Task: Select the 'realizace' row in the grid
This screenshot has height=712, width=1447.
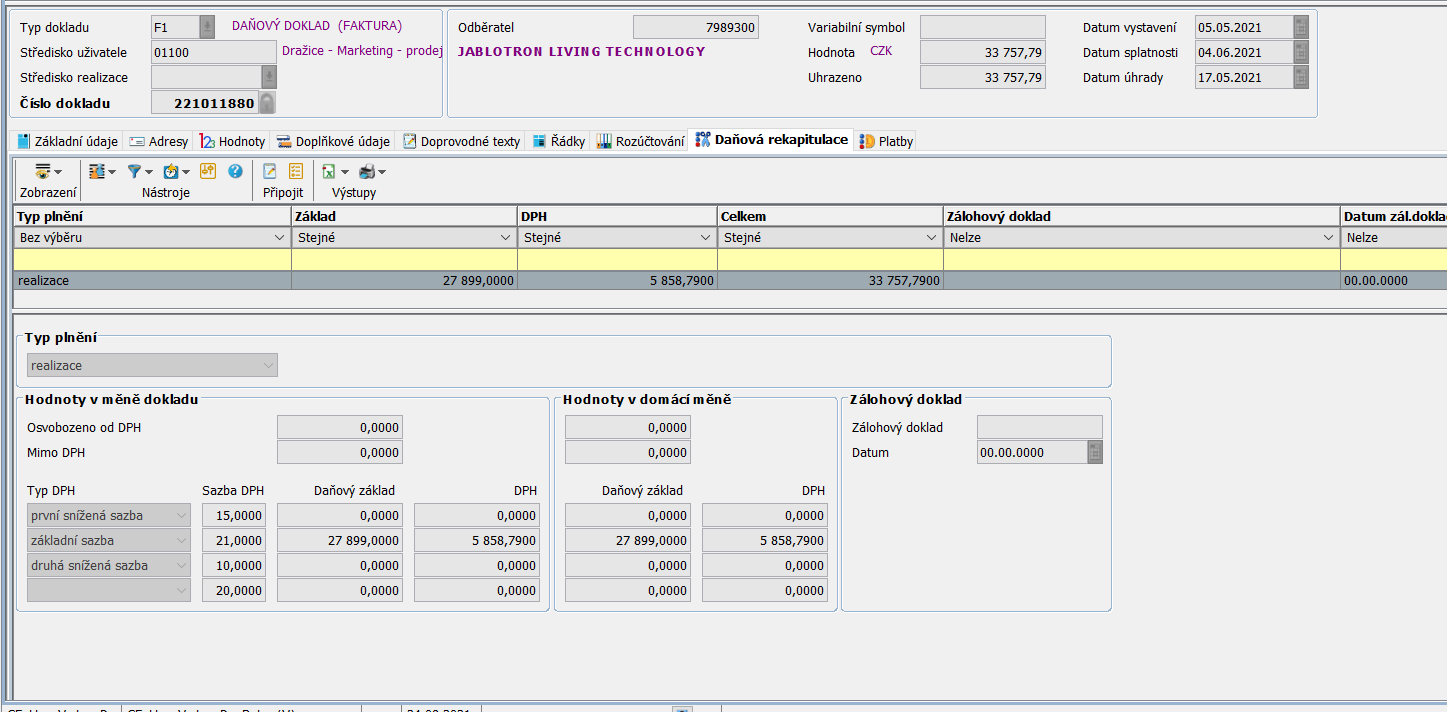Action: pos(150,281)
